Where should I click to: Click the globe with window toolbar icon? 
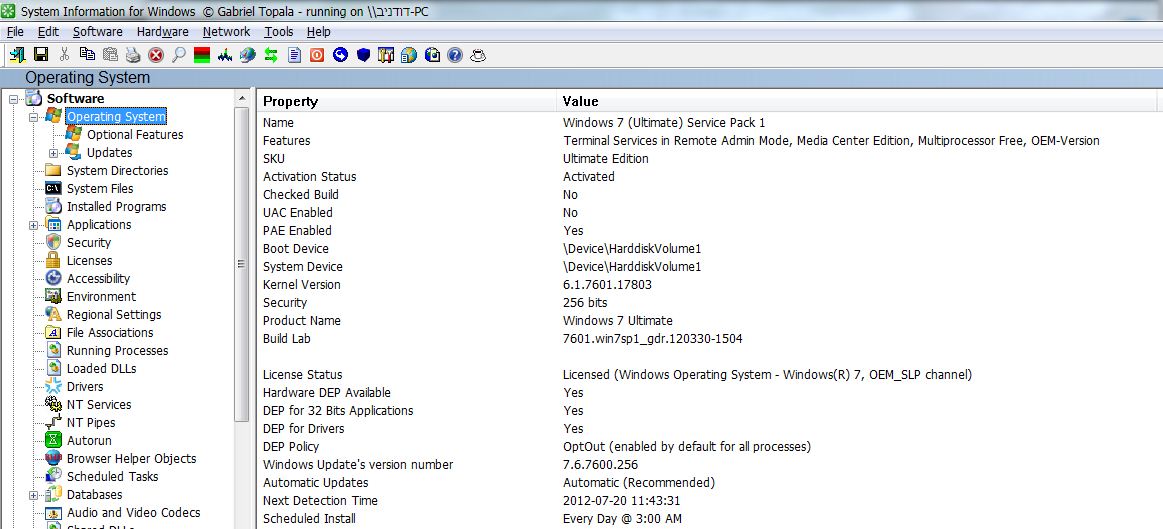[432, 55]
